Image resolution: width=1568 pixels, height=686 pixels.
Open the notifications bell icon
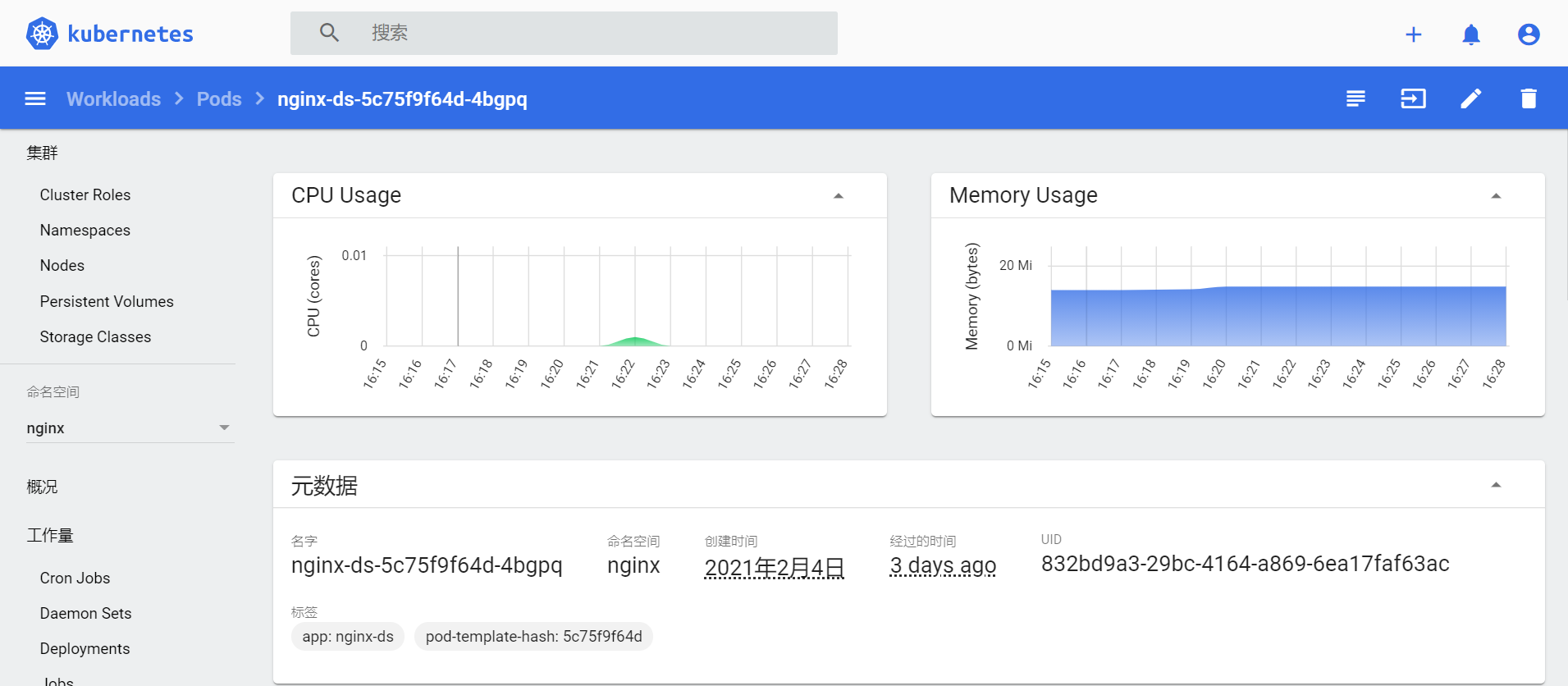1471,34
